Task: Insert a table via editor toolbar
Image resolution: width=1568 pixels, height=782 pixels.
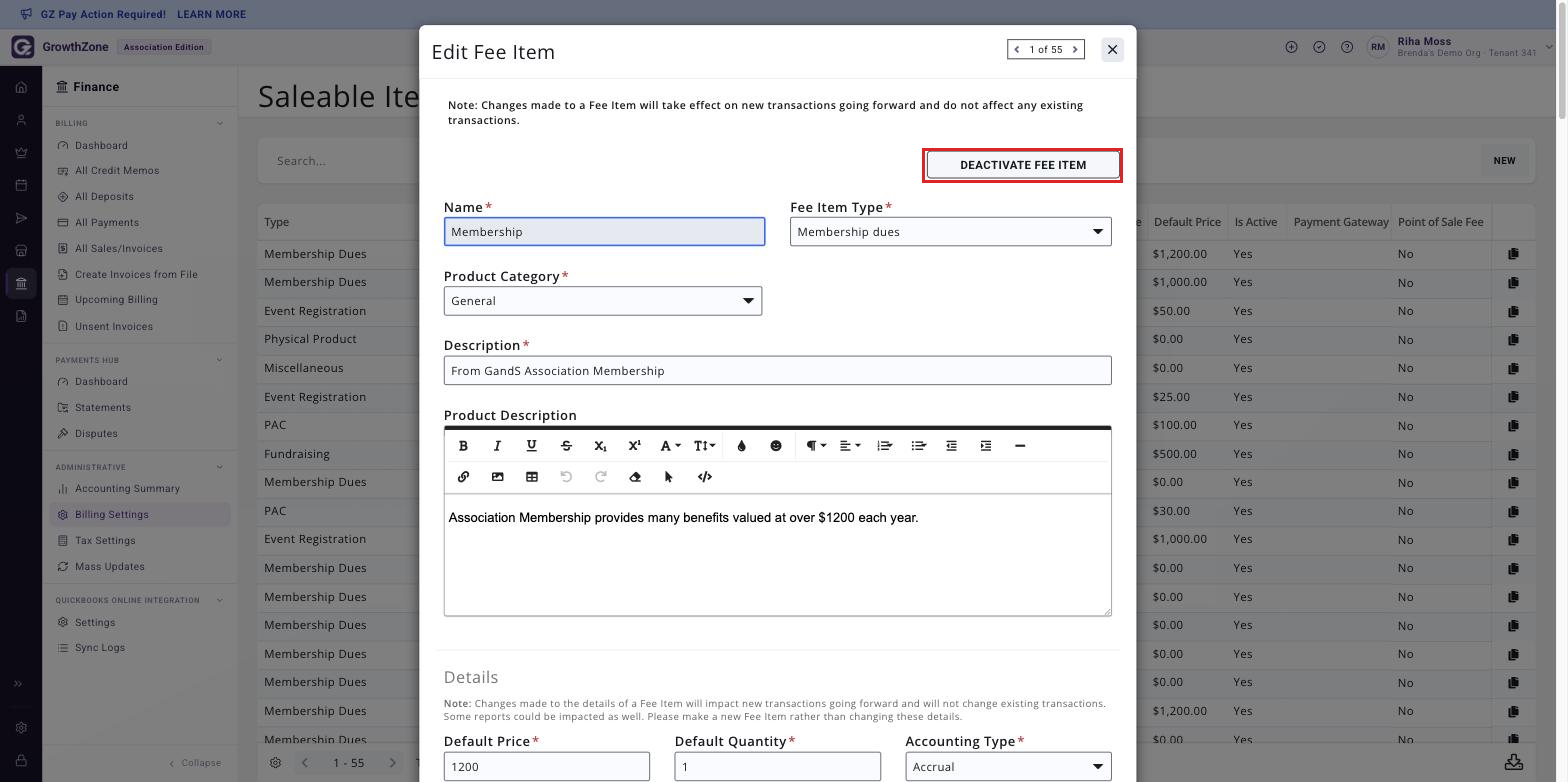Action: click(531, 477)
